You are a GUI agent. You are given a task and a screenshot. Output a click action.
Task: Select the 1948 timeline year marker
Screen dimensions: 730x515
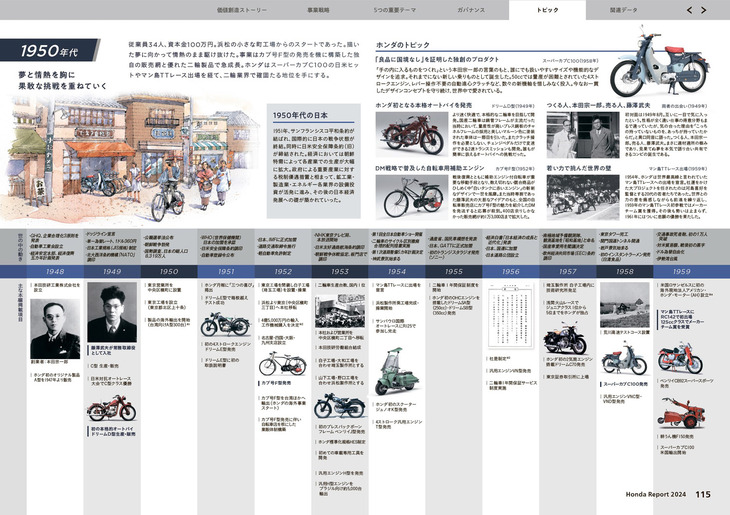pos(55,271)
